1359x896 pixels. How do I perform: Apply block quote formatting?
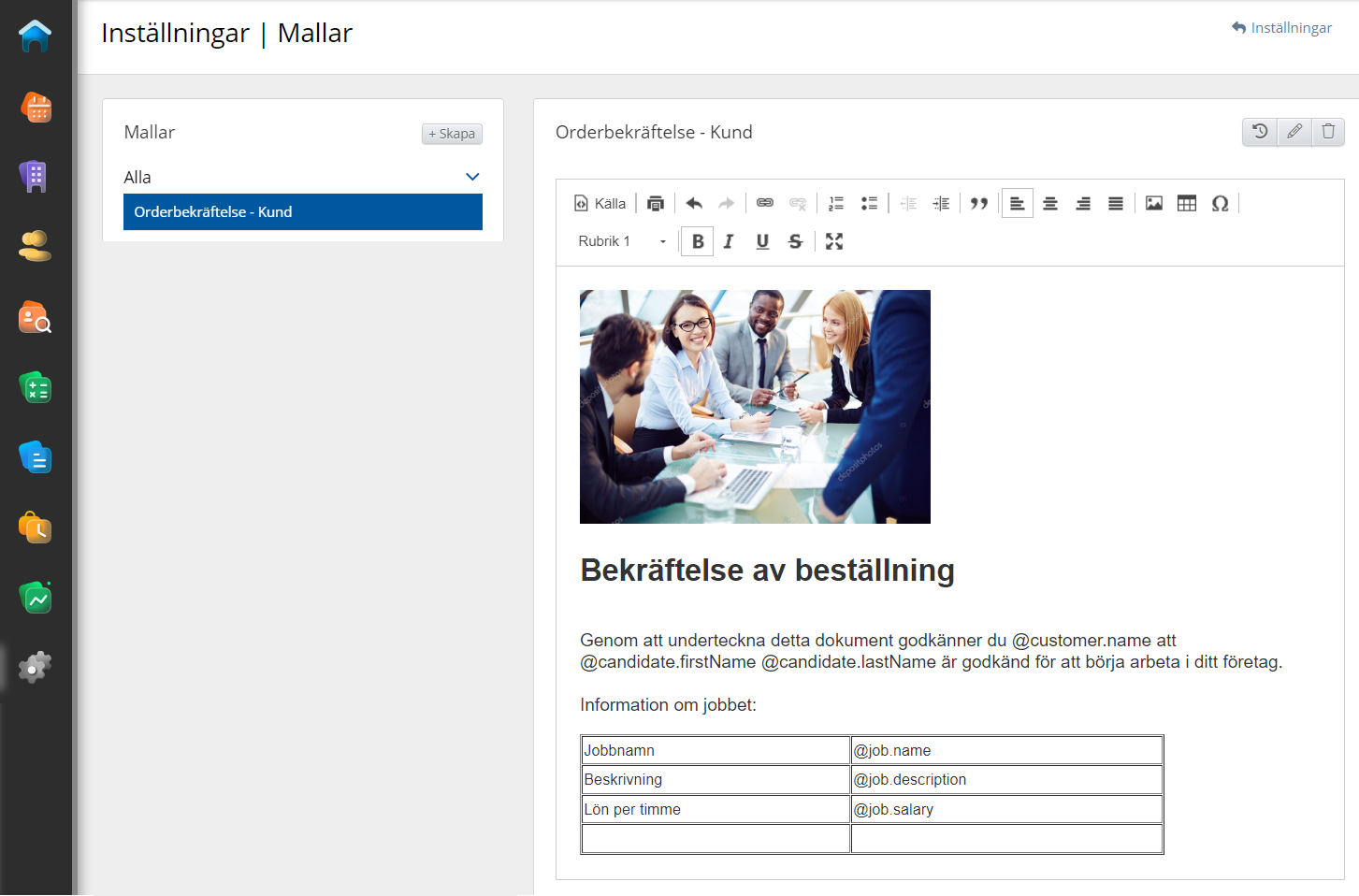click(979, 203)
